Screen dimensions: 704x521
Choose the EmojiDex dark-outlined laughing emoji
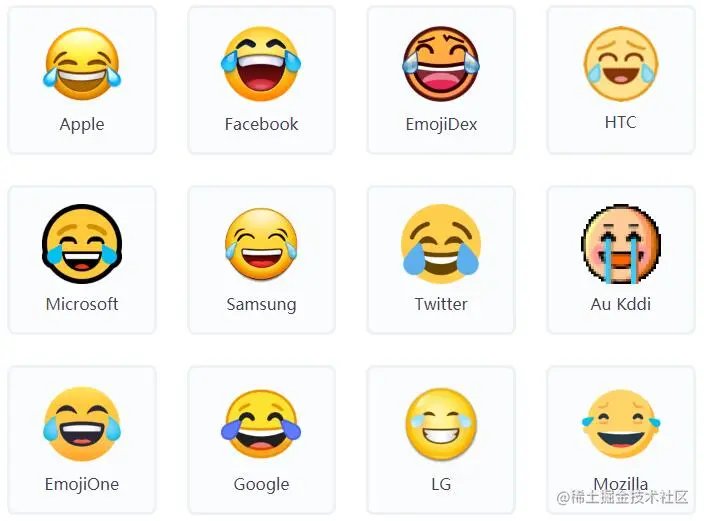(441, 64)
